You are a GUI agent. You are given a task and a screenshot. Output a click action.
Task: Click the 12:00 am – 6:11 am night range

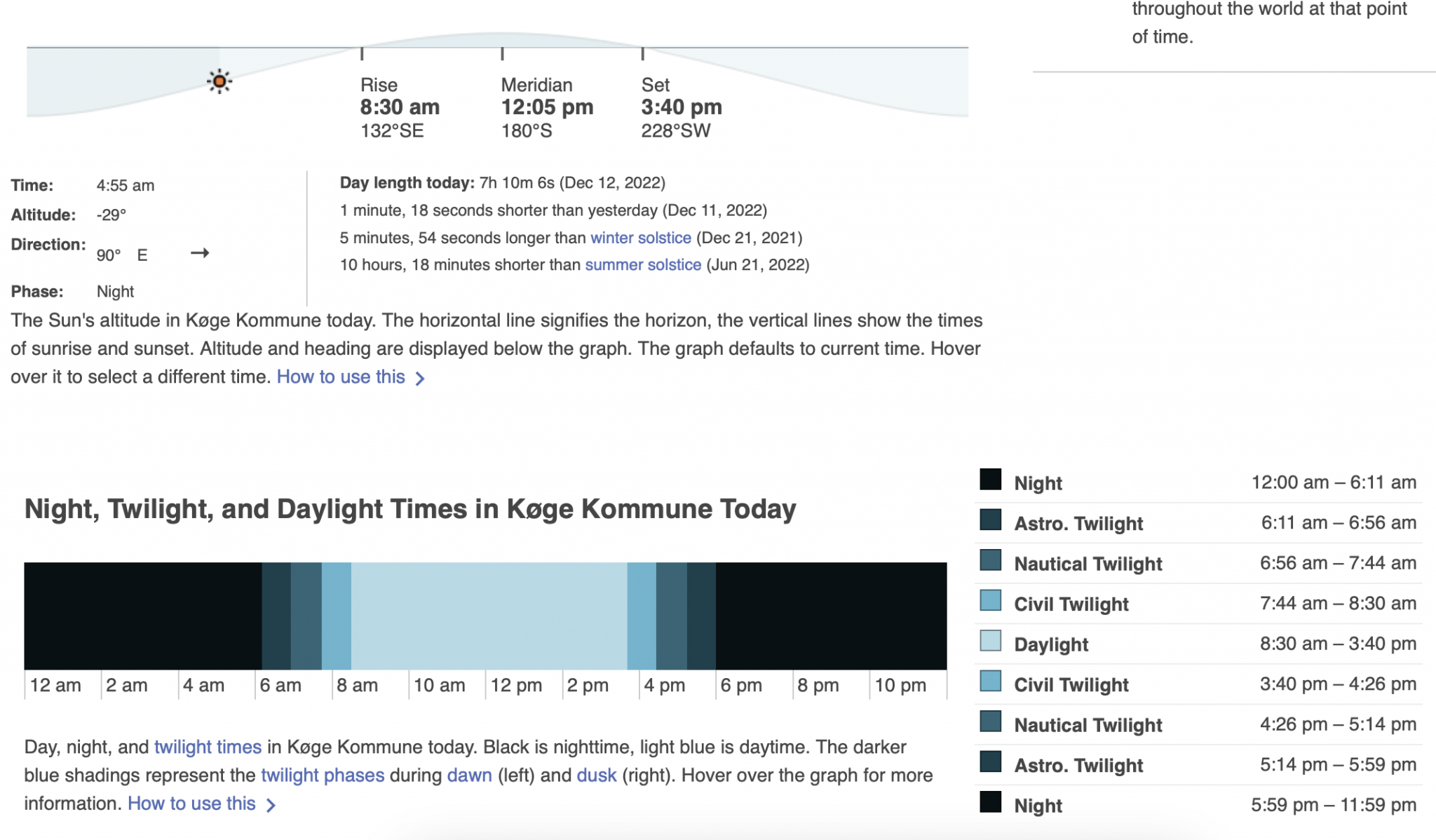click(x=1334, y=482)
